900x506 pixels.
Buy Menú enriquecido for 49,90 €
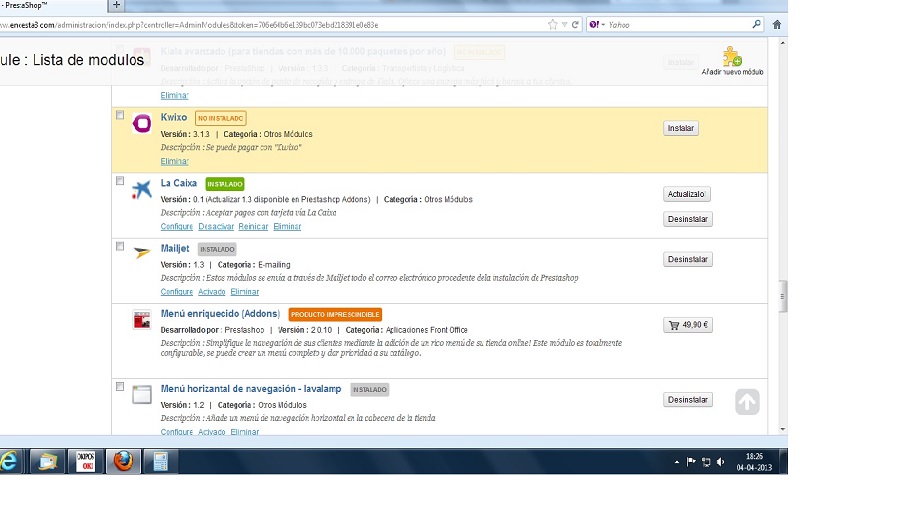688,325
